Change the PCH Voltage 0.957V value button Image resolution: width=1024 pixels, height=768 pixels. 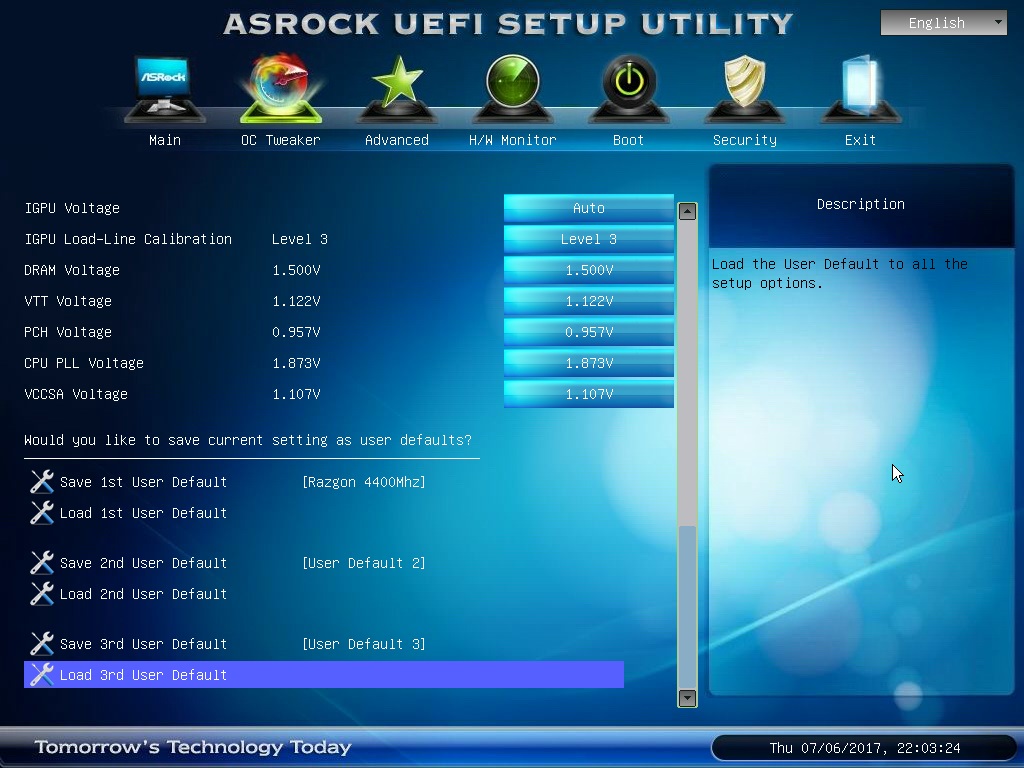[588, 332]
